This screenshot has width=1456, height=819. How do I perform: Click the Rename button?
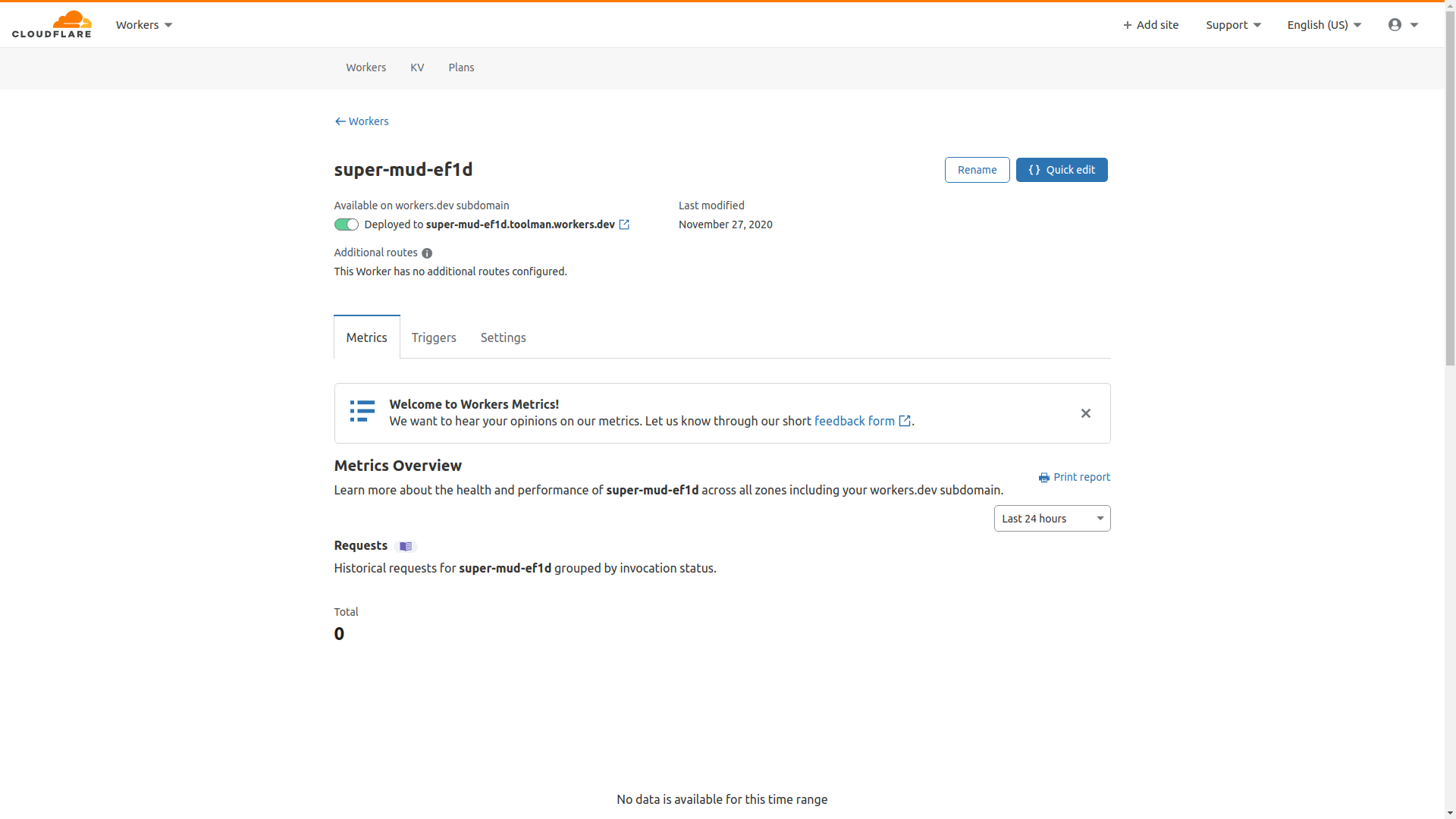977,170
